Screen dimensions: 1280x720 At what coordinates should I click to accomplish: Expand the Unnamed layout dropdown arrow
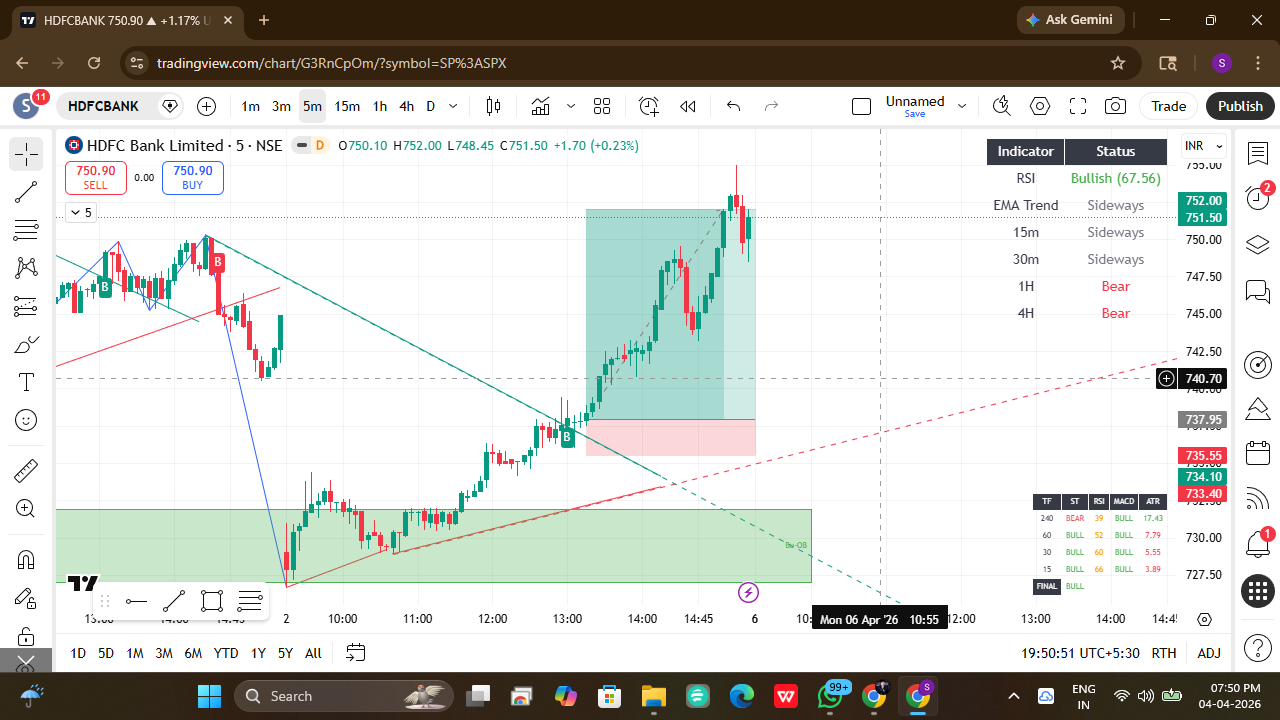click(x=962, y=106)
